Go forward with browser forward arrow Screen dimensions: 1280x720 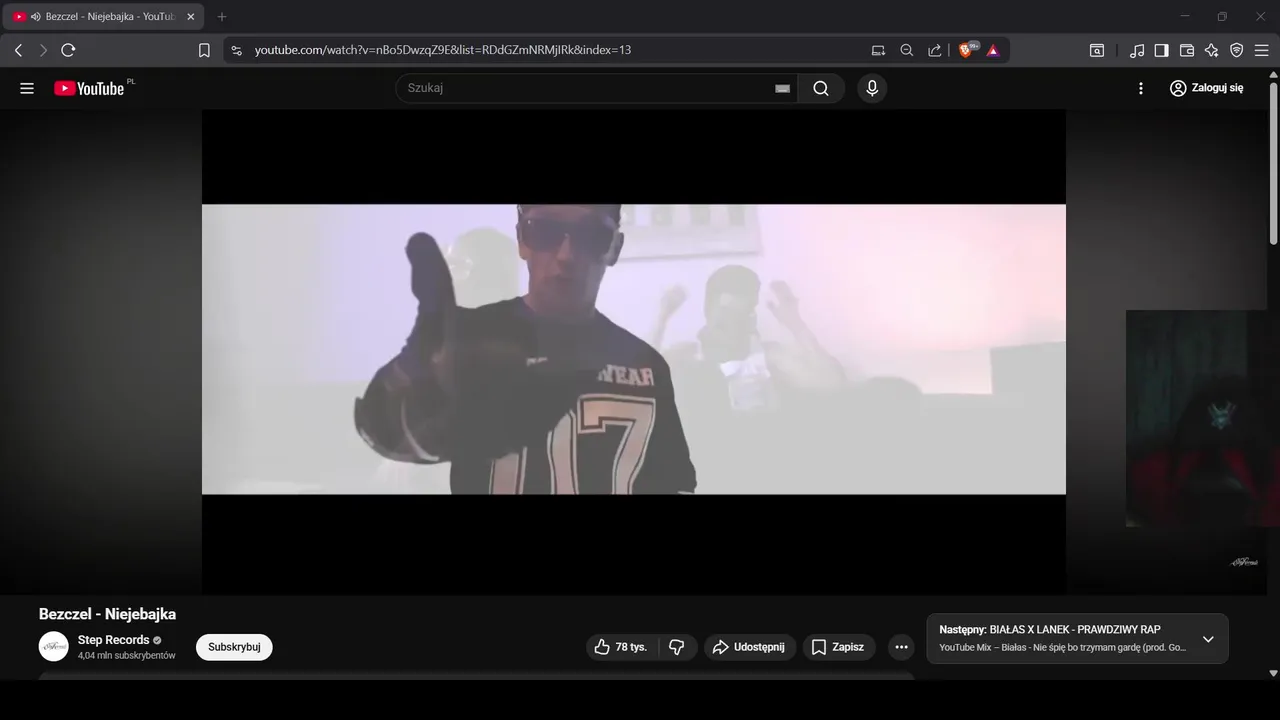click(43, 50)
